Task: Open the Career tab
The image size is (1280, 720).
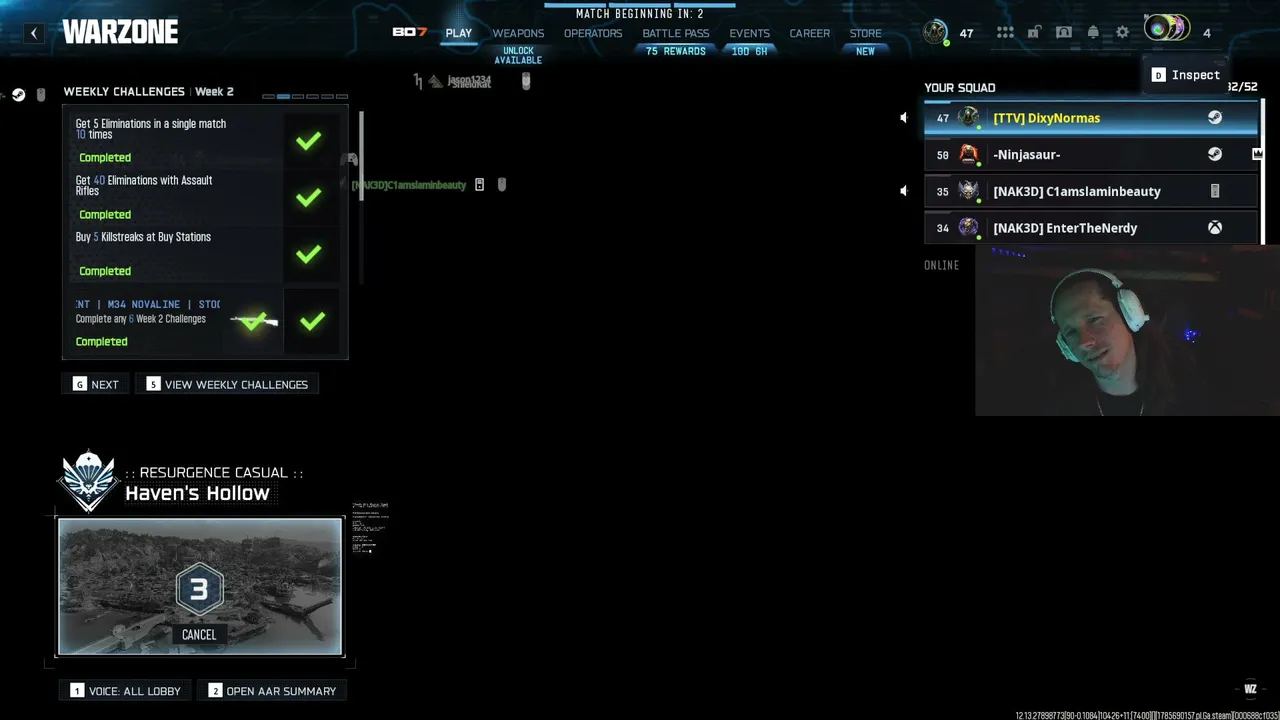Action: pos(810,33)
